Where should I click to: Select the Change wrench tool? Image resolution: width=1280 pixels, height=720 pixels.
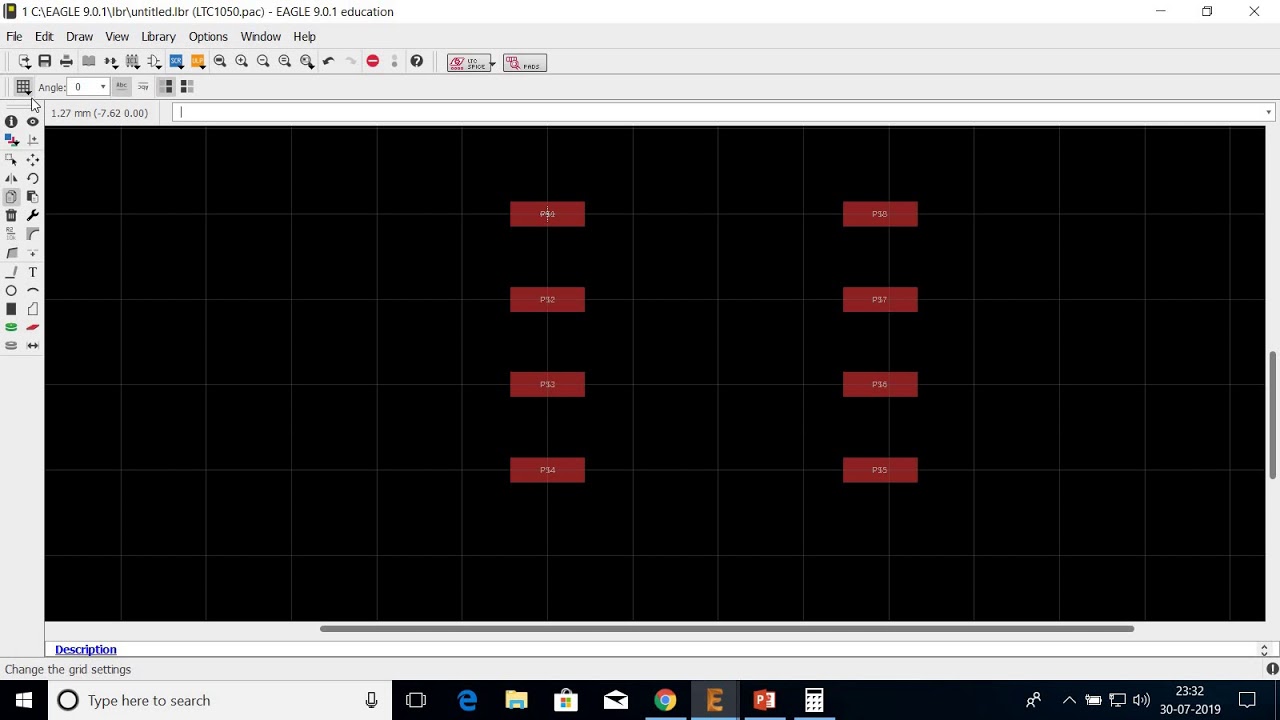click(33, 215)
